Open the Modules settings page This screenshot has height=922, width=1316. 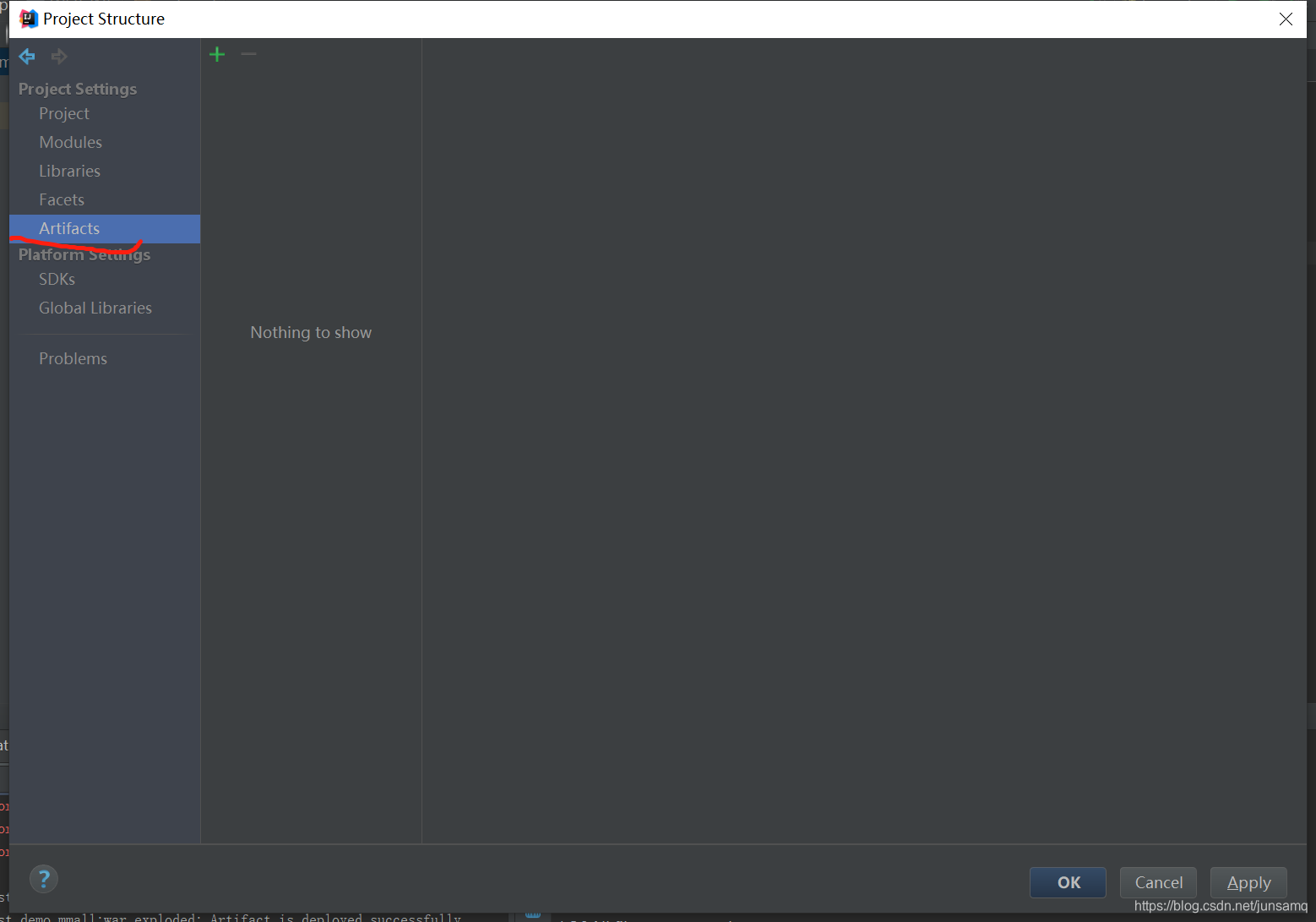pyautogui.click(x=105, y=142)
